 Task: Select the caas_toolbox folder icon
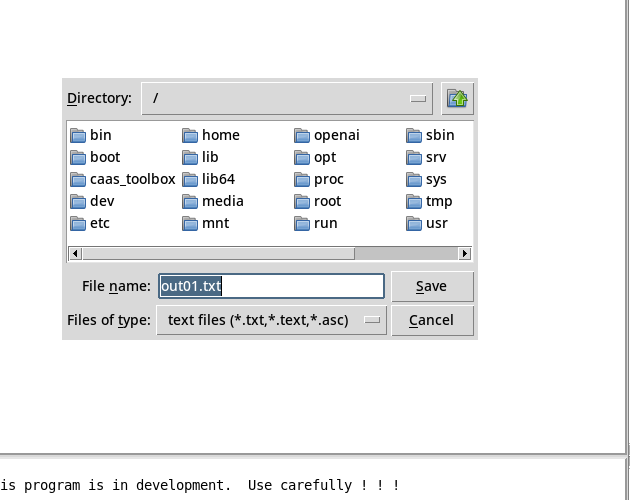[78, 180]
